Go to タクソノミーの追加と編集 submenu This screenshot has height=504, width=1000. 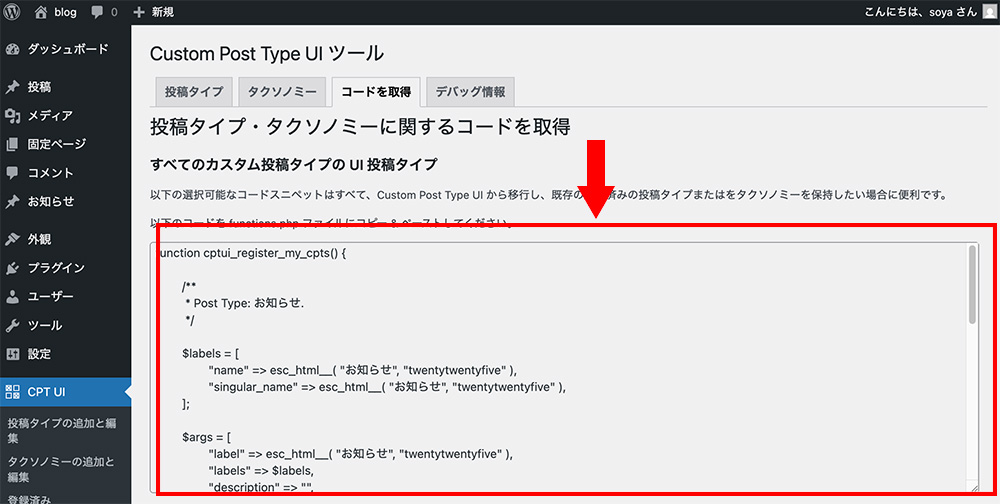(x=62, y=470)
